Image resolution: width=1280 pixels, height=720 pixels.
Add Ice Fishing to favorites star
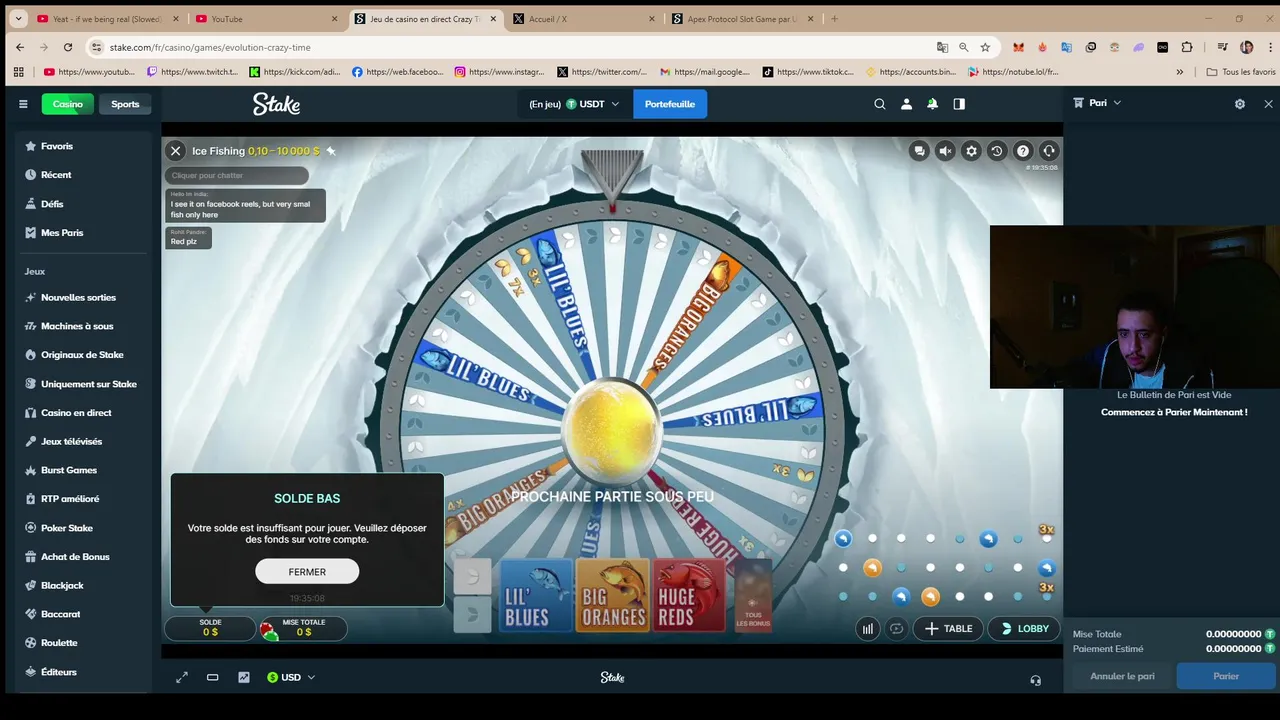coord(331,151)
